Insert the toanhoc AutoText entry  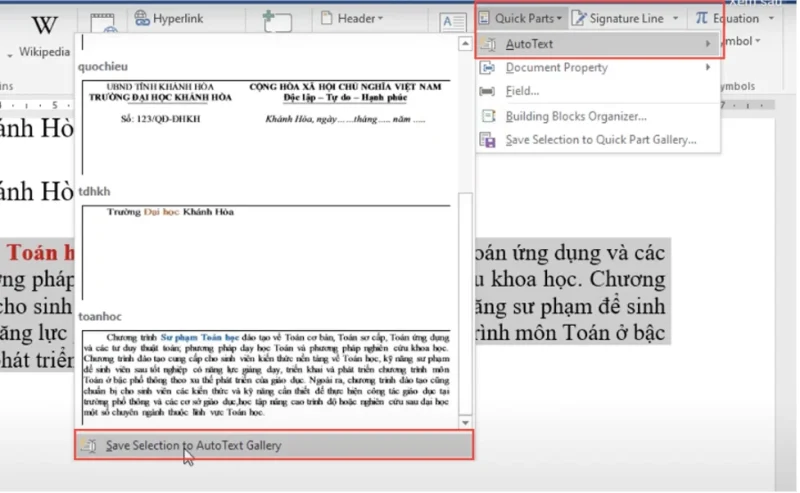coord(266,377)
